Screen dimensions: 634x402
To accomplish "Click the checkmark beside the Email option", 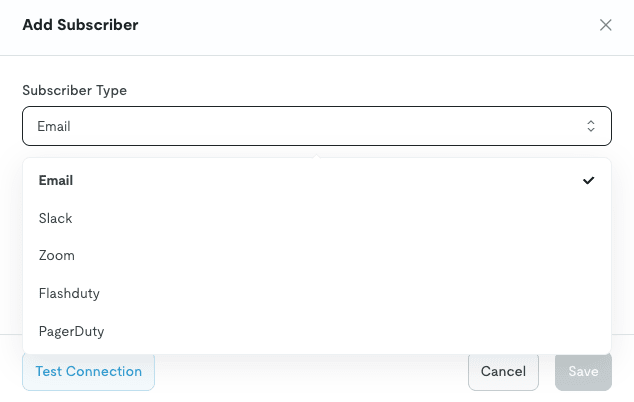I will 589,181.
